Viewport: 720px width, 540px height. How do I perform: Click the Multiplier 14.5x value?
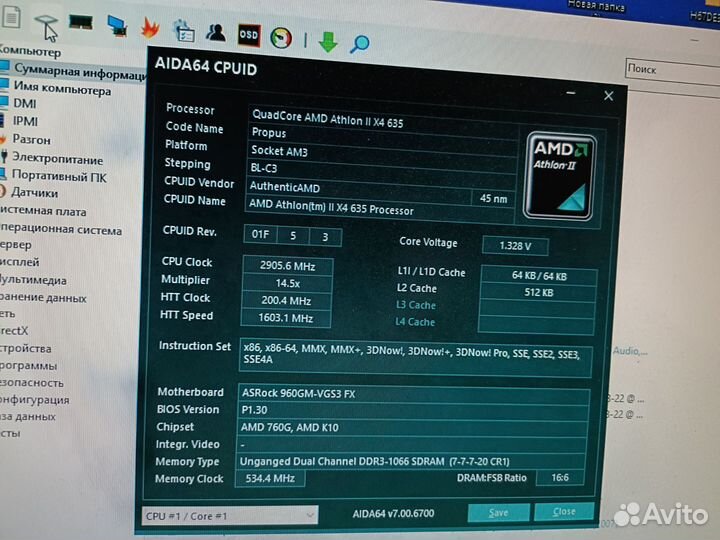click(287, 283)
